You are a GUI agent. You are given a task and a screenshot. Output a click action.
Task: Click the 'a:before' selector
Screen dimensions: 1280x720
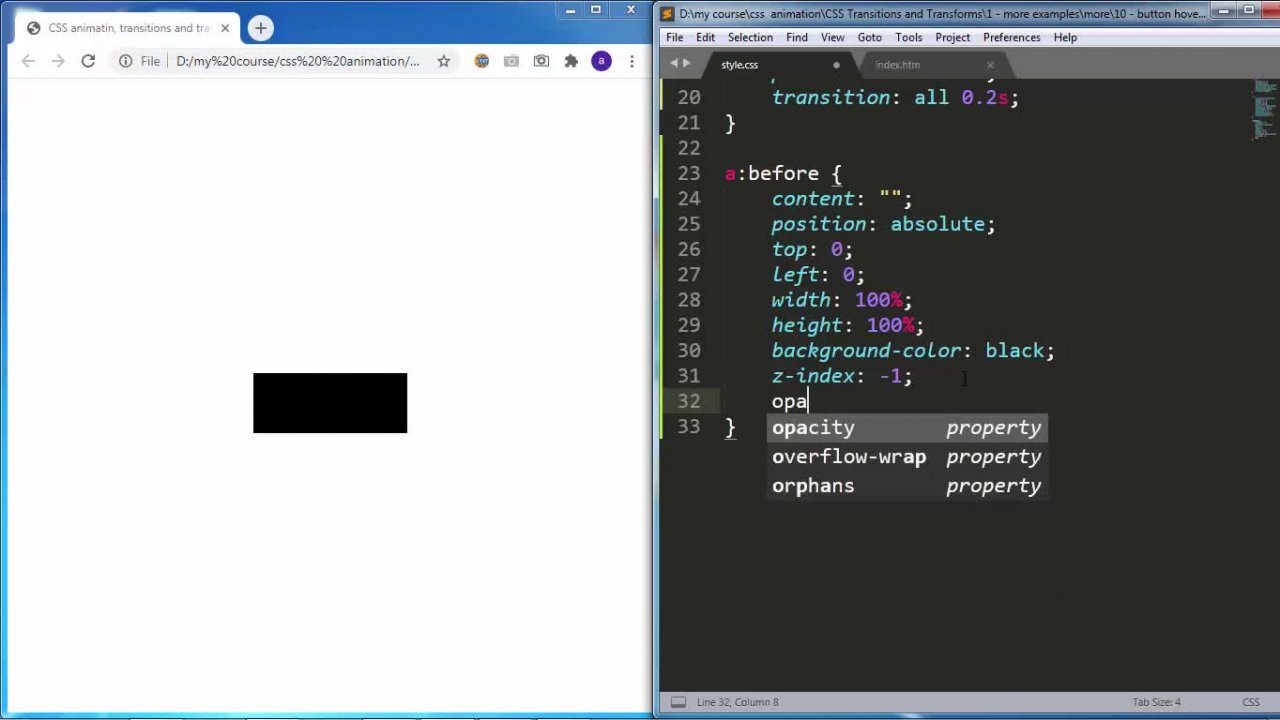point(771,173)
